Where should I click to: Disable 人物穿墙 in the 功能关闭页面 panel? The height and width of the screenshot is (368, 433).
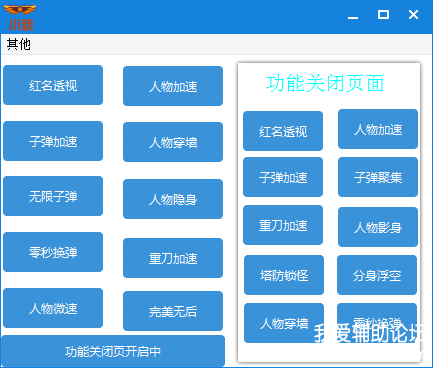[x=284, y=323]
